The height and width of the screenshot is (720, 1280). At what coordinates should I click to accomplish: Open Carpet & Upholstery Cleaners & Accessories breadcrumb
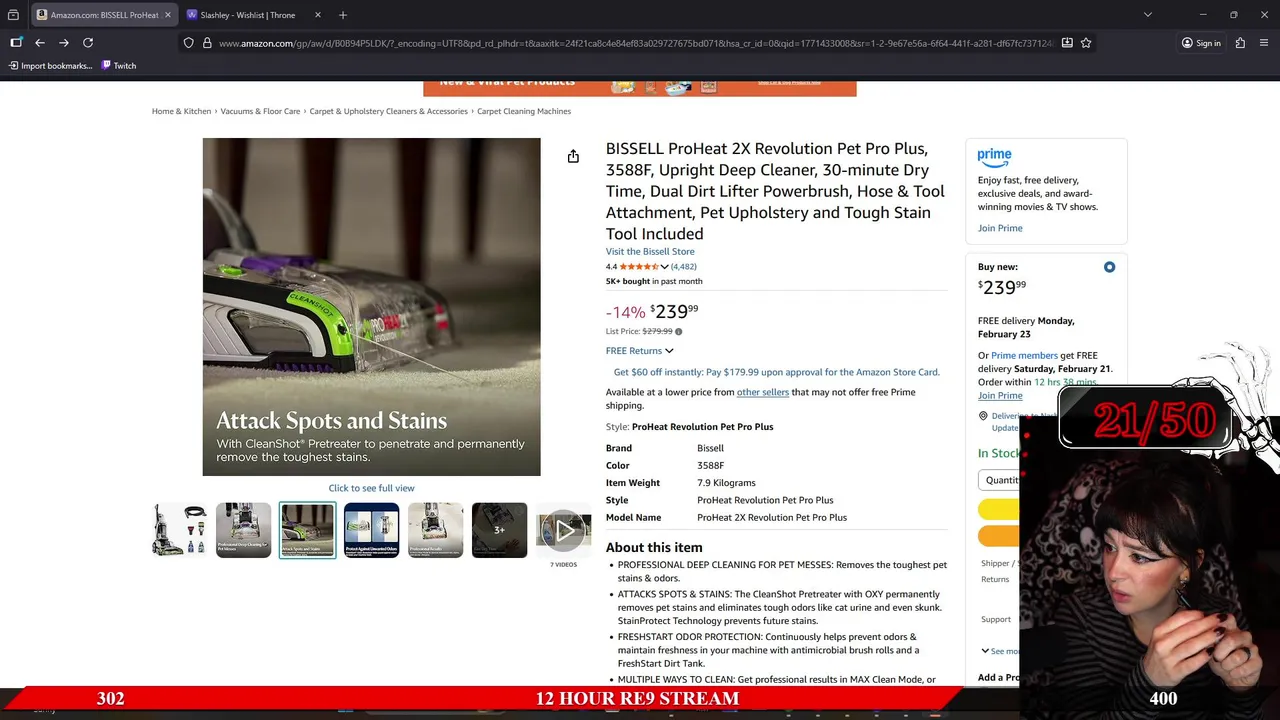click(x=388, y=111)
